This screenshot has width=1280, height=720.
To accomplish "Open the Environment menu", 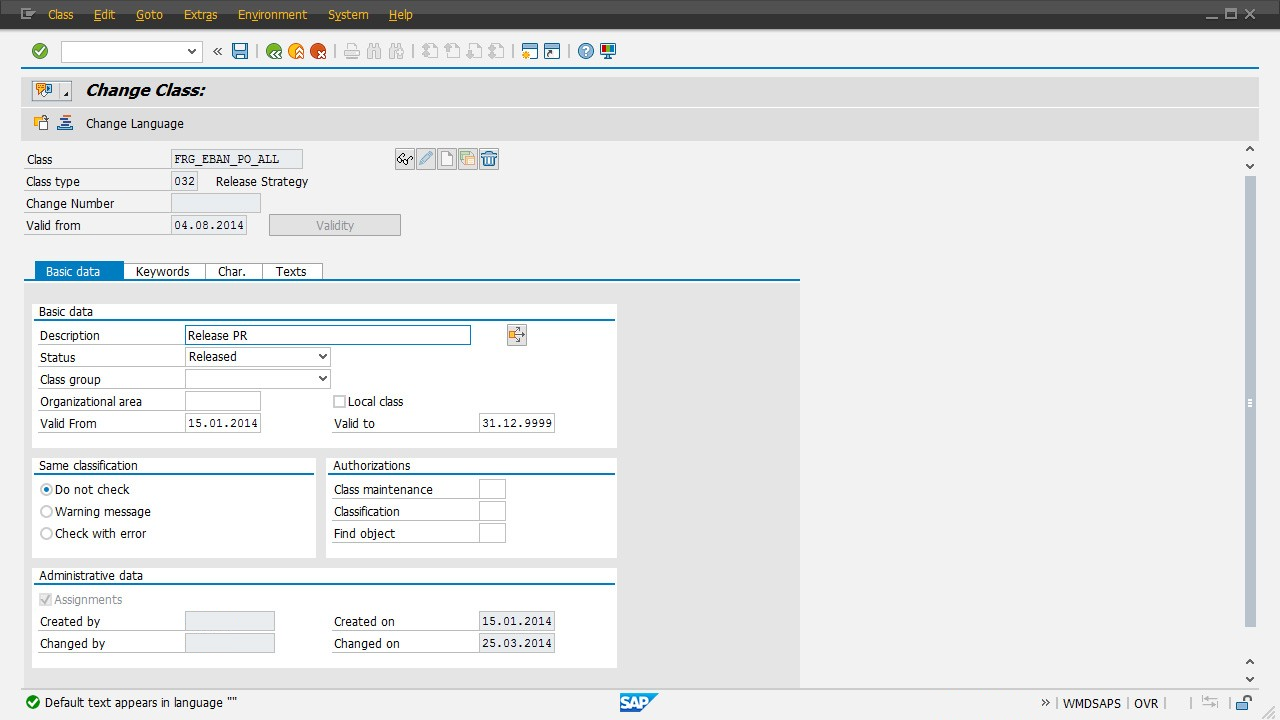I will click(272, 15).
